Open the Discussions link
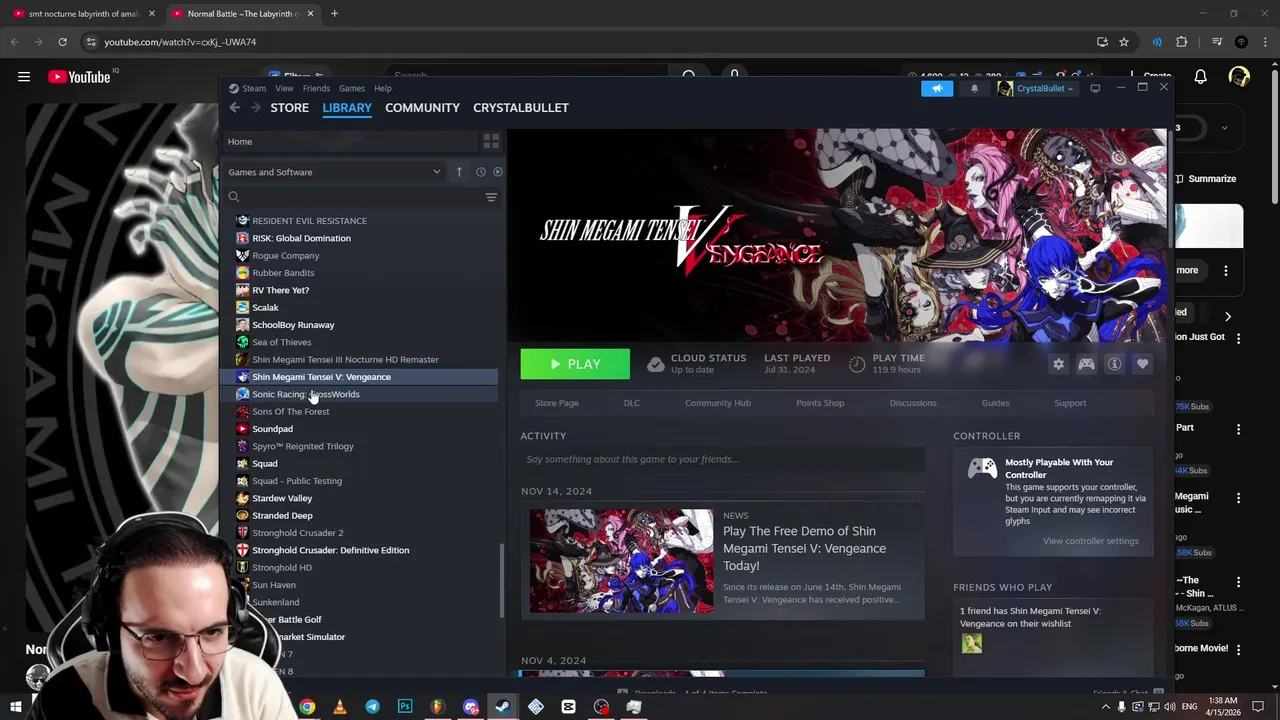 point(913,403)
